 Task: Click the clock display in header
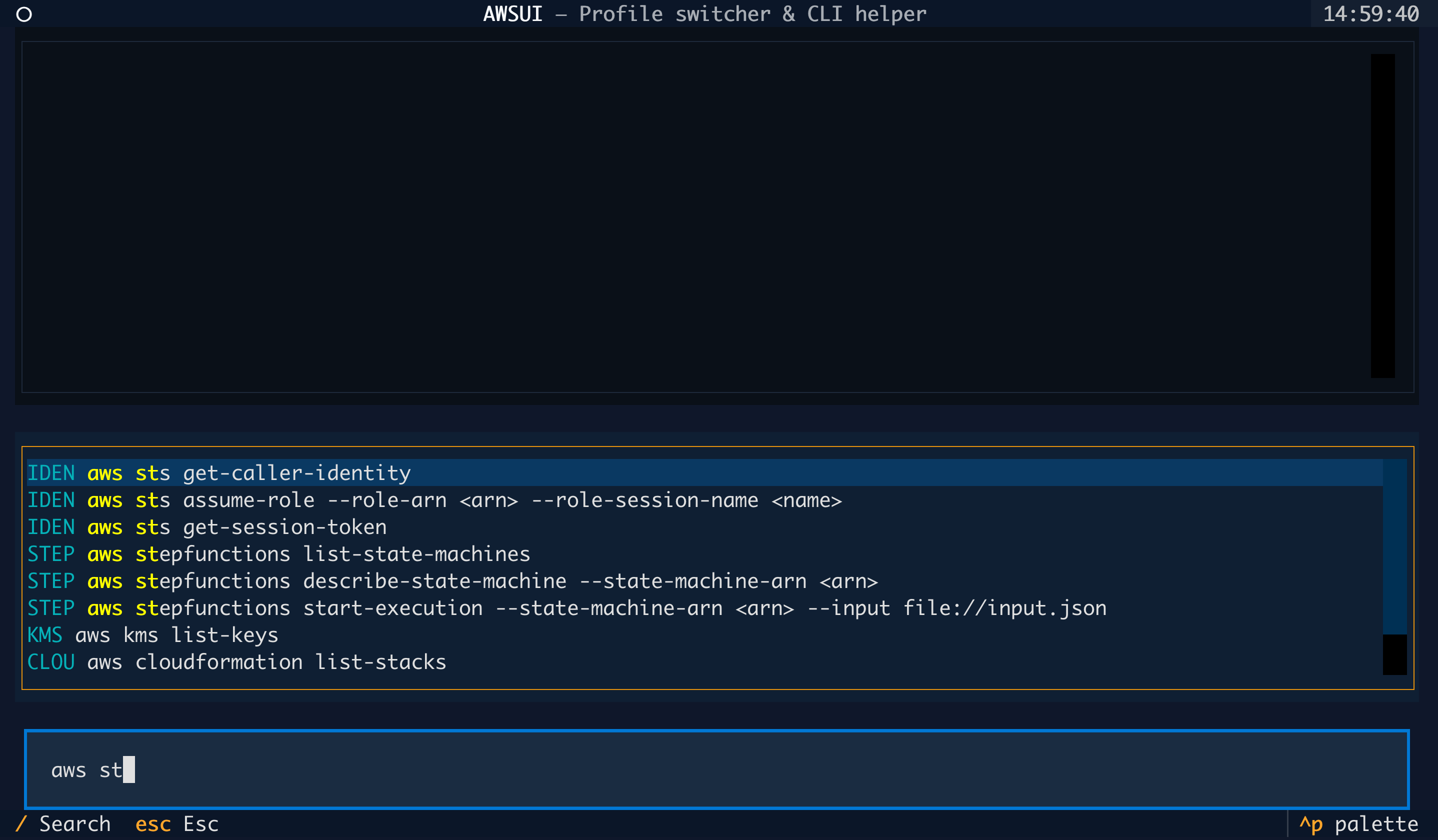(1370, 14)
